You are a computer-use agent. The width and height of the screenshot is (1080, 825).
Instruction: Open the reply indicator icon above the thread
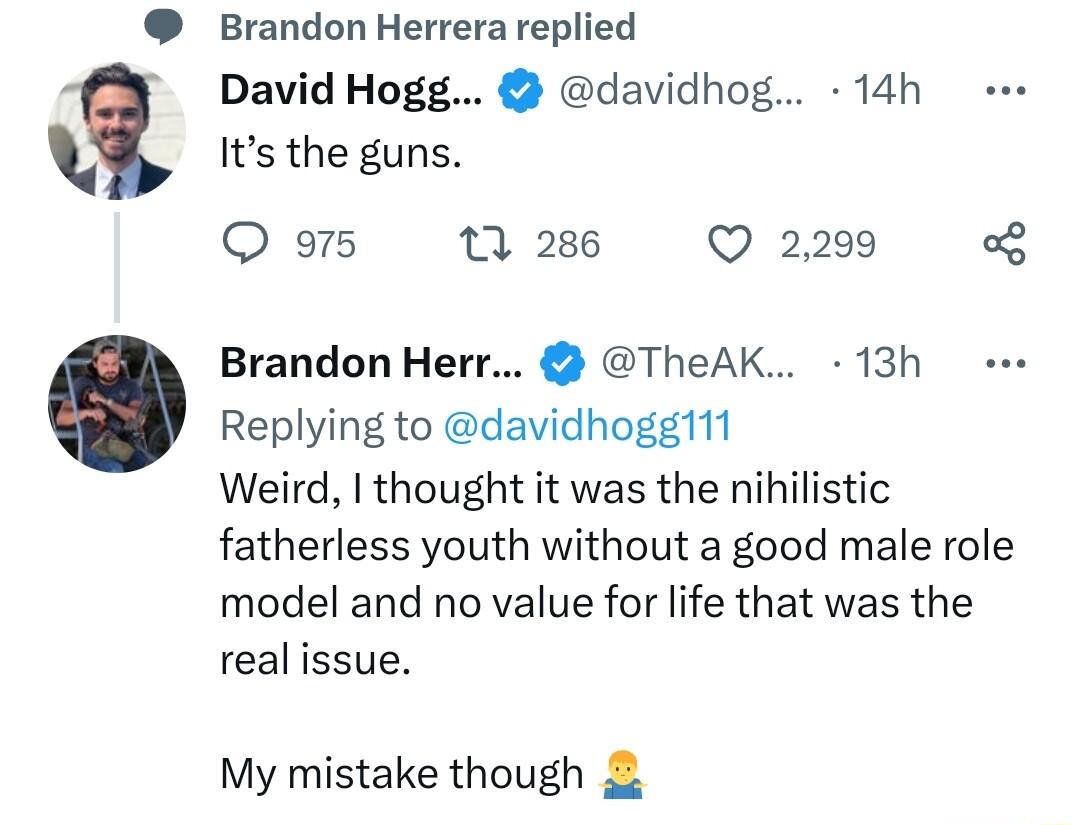162,26
